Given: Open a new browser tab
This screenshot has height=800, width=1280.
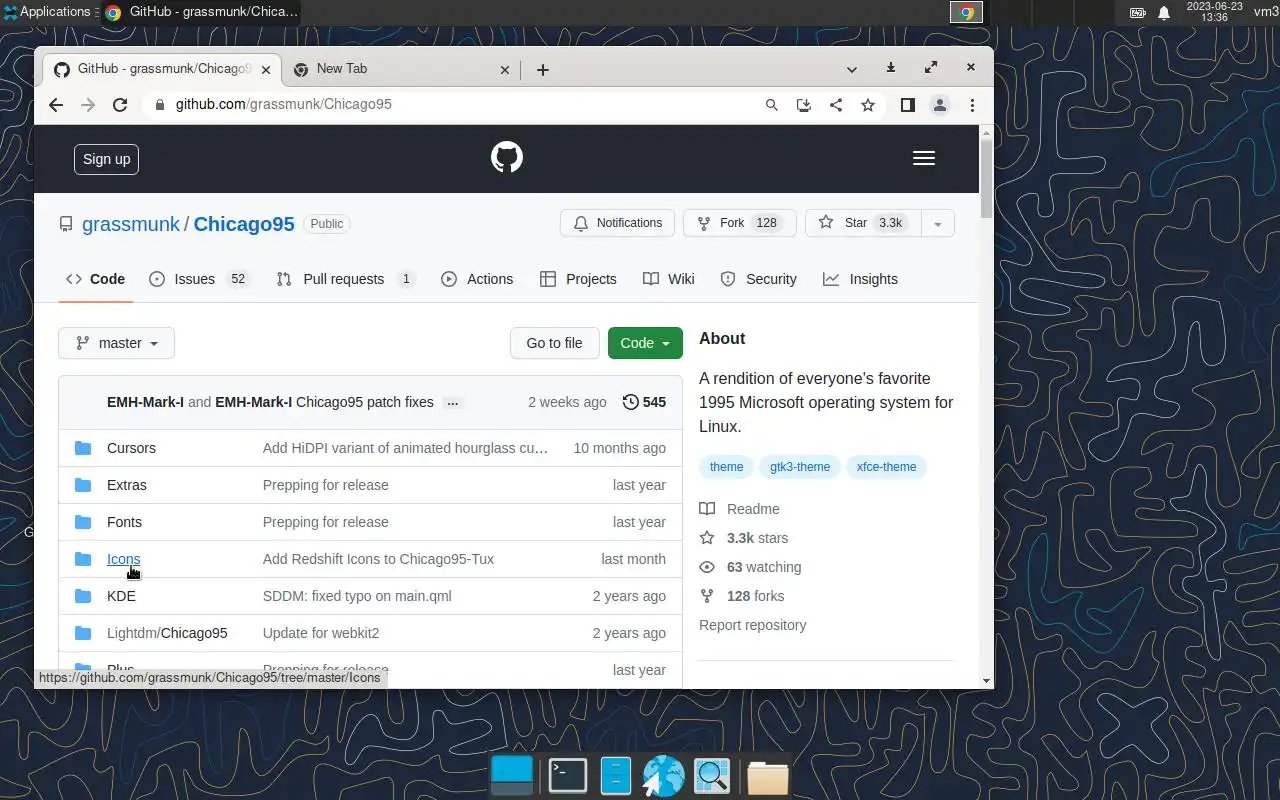Looking at the screenshot, I should 543,69.
